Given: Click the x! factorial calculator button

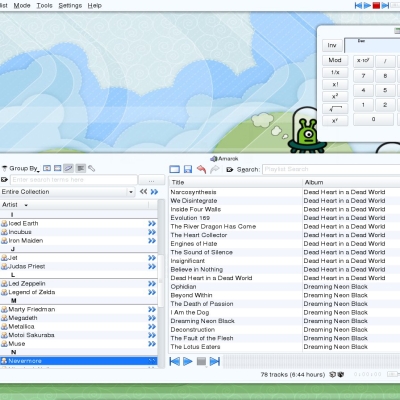Looking at the screenshot, I should coord(335,84).
